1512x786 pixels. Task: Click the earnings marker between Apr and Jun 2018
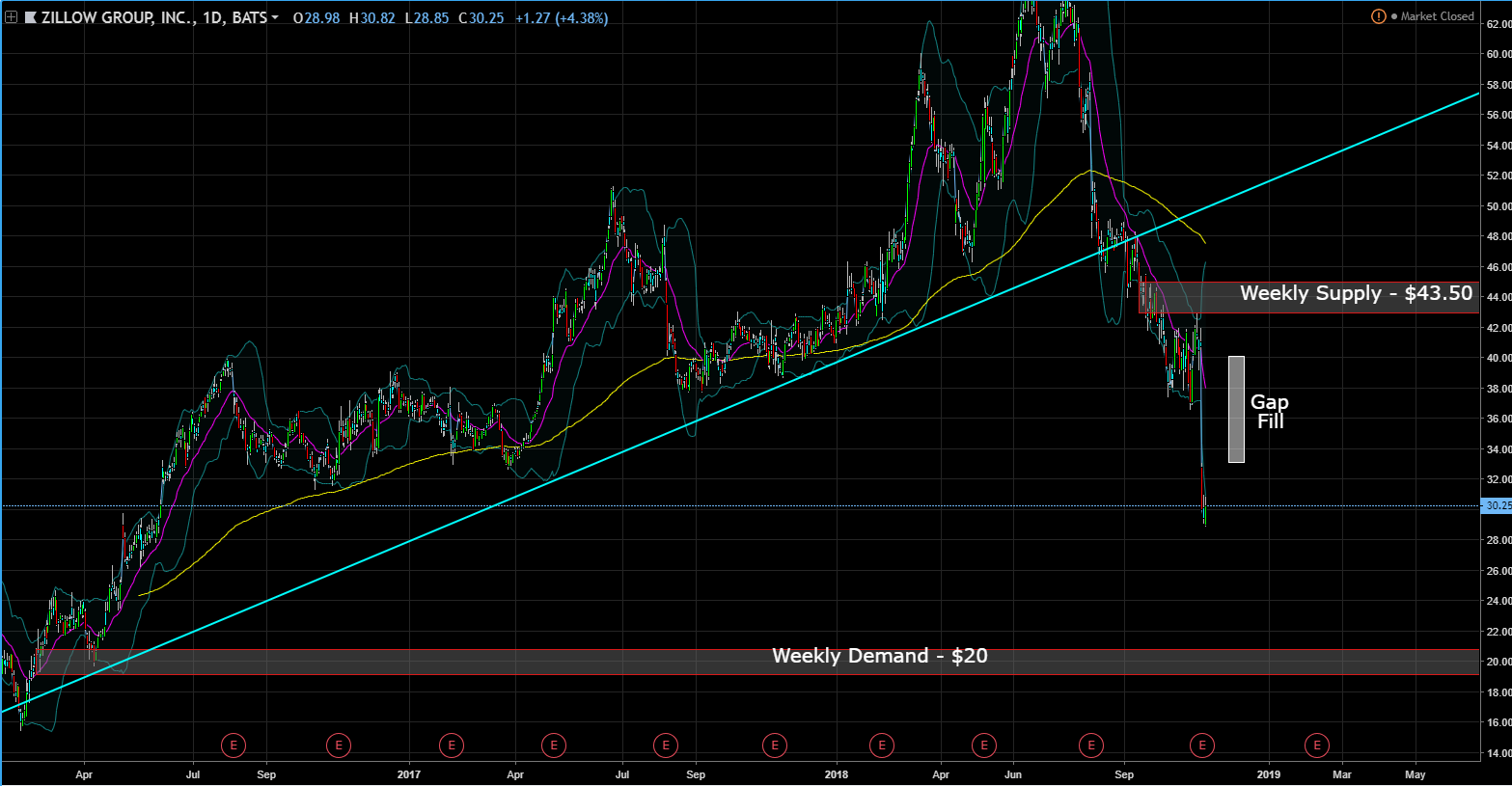point(983,745)
